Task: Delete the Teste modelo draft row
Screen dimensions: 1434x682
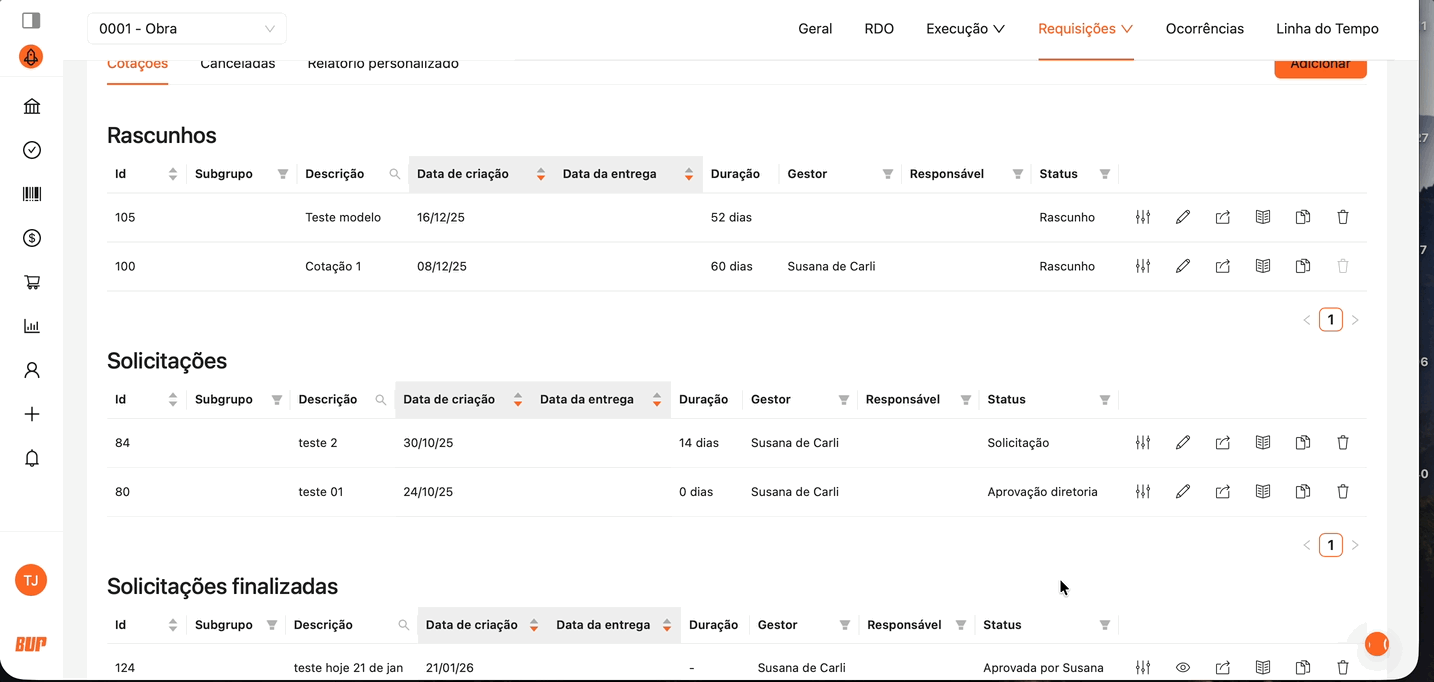Action: tap(1343, 217)
